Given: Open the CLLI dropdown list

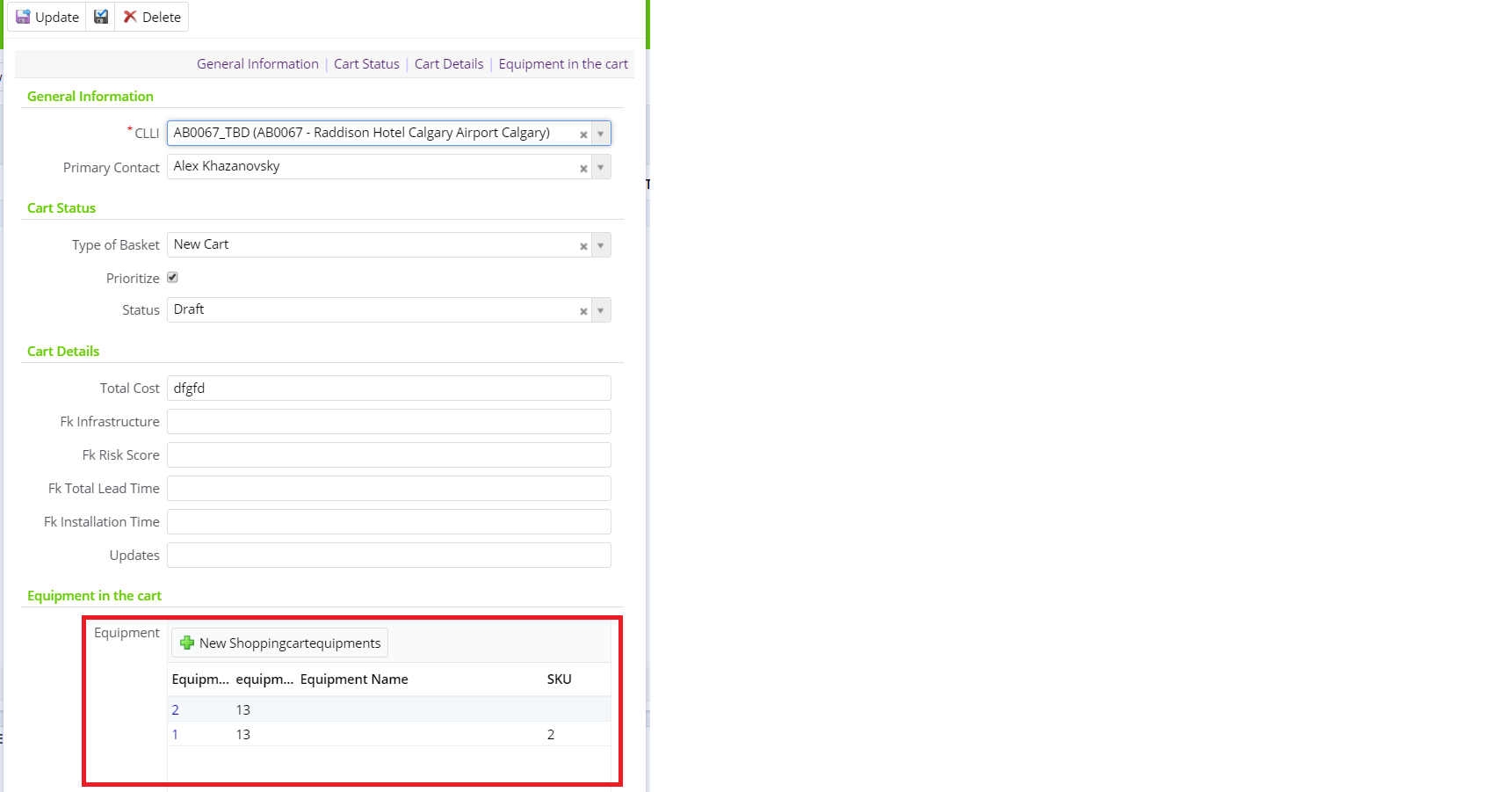Looking at the screenshot, I should coord(601,134).
